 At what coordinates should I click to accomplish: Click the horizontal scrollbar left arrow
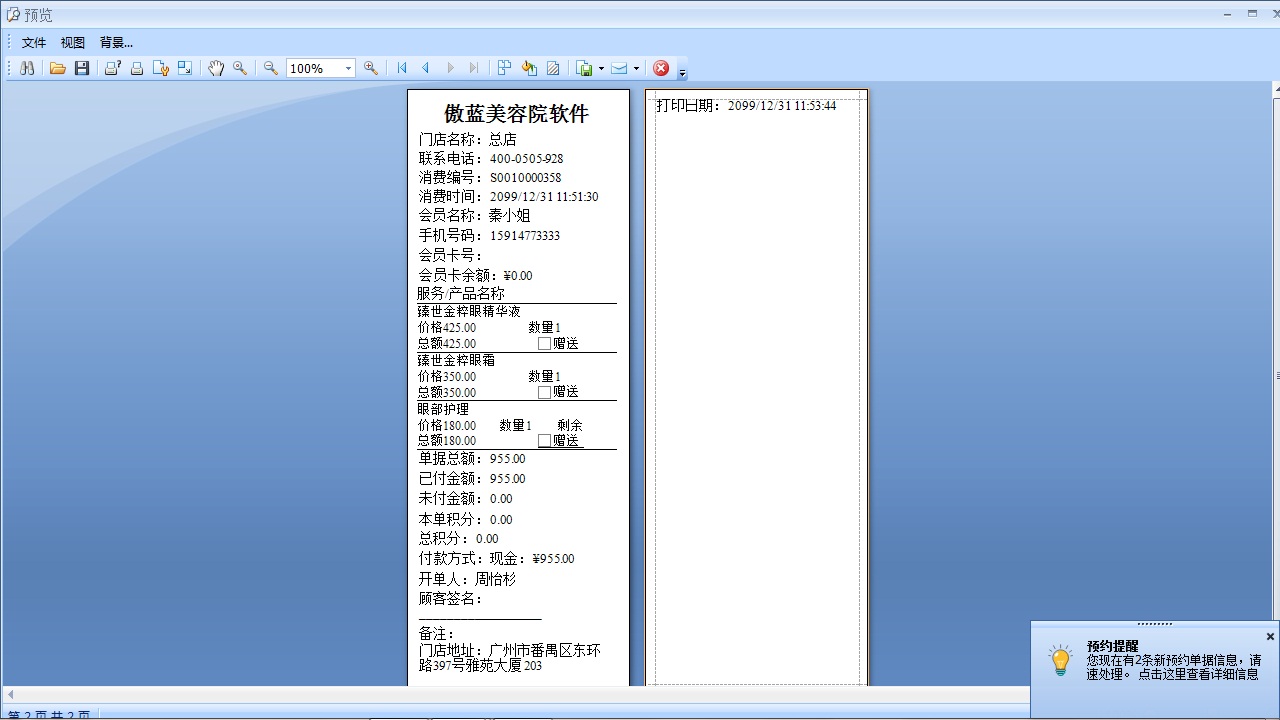click(10, 694)
